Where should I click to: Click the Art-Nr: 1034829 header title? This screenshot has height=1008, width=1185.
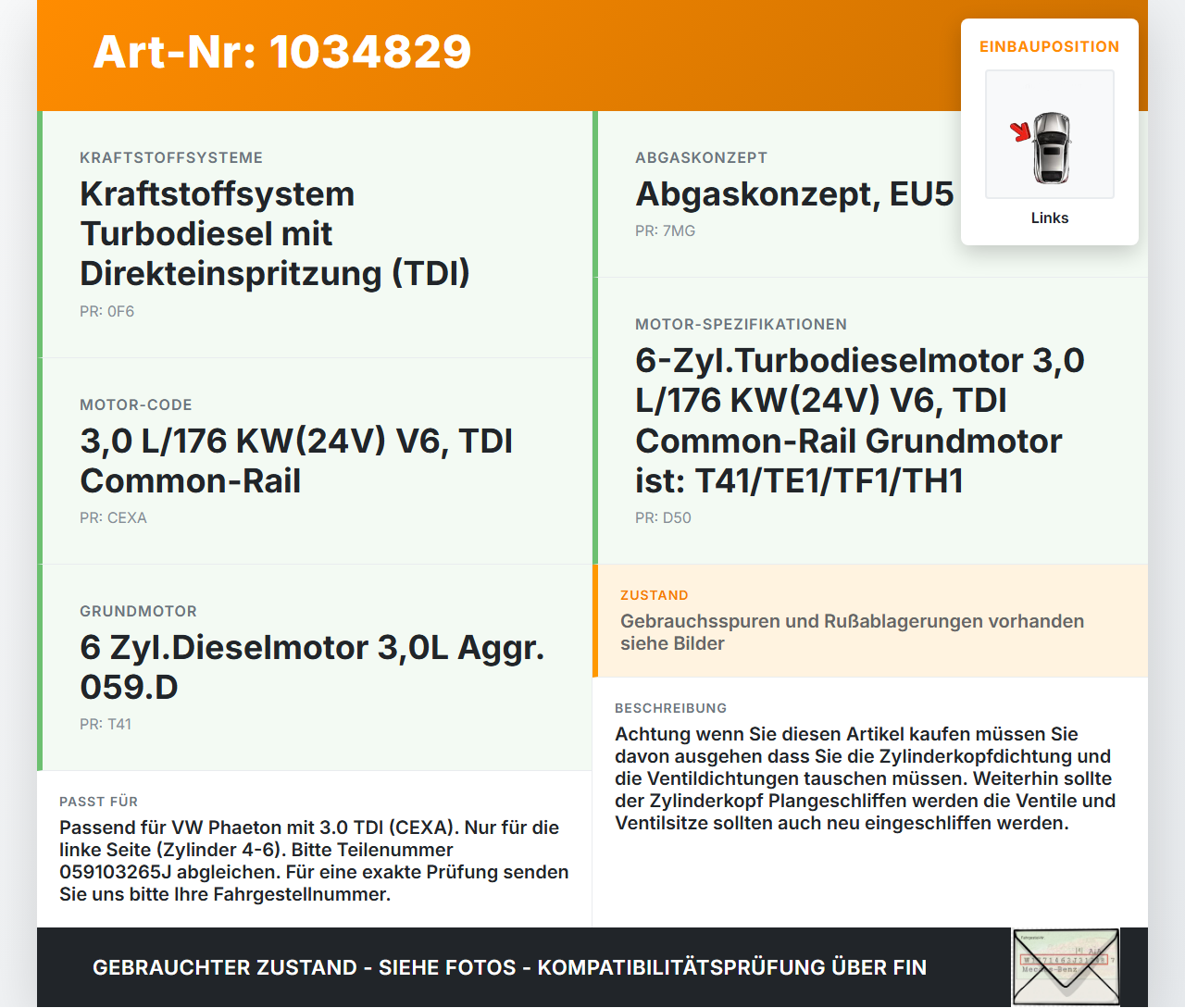coord(282,52)
